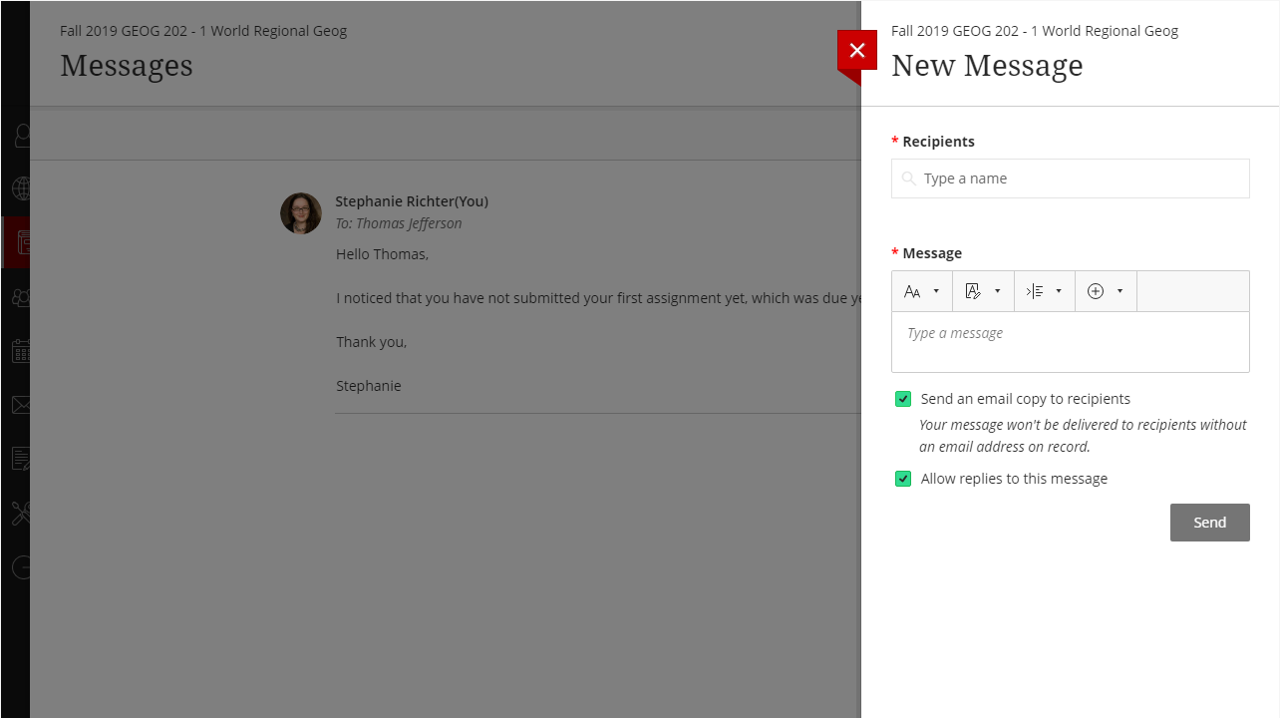Open the text style formatting dropdown
The height and width of the screenshot is (718, 1280).
click(x=983, y=291)
